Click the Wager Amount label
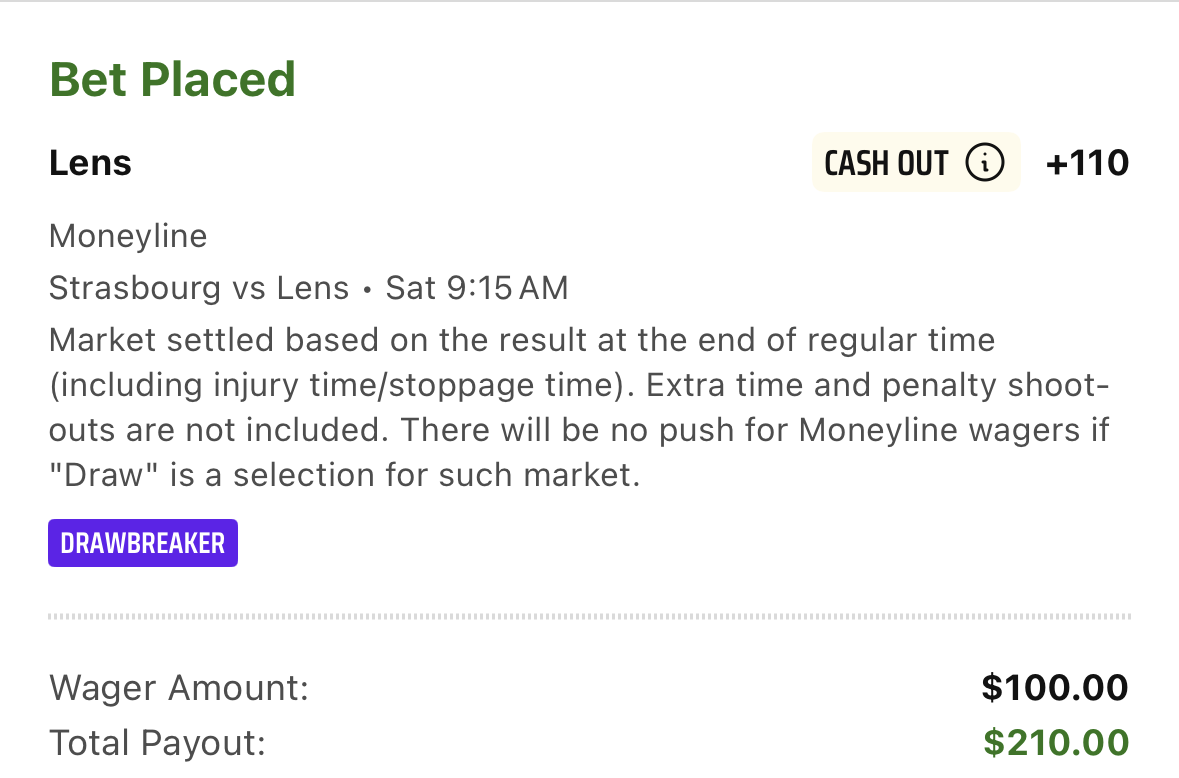Screen dimensions: 1179x778 click(179, 688)
